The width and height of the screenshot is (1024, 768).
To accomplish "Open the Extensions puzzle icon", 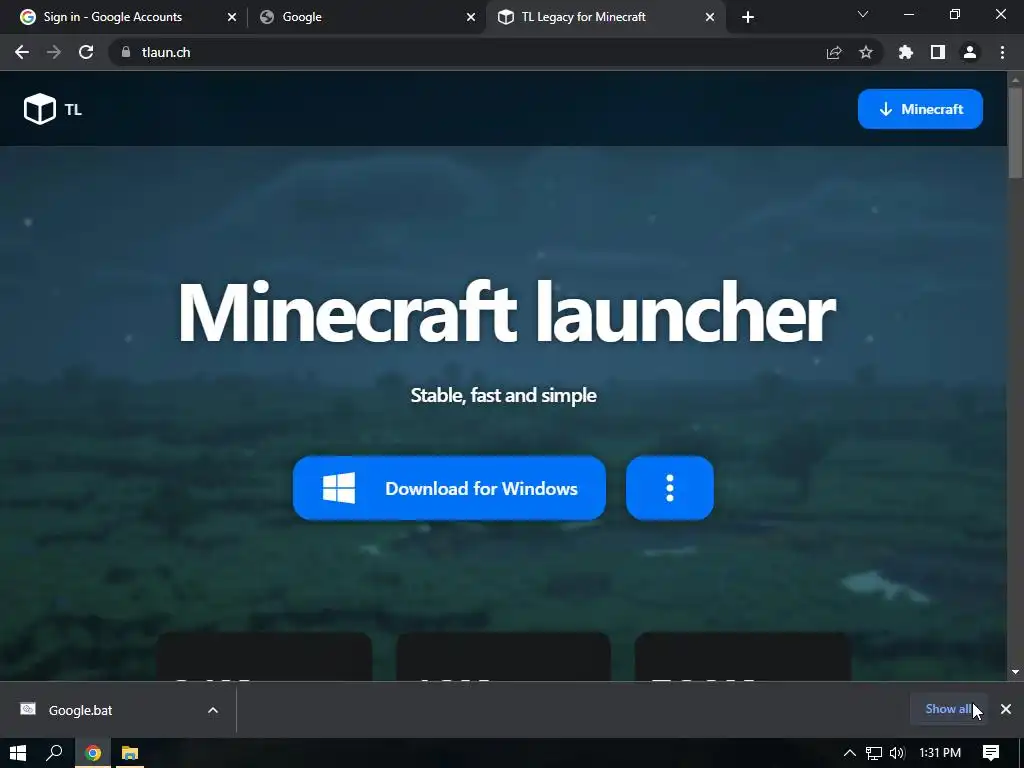I will 906,52.
